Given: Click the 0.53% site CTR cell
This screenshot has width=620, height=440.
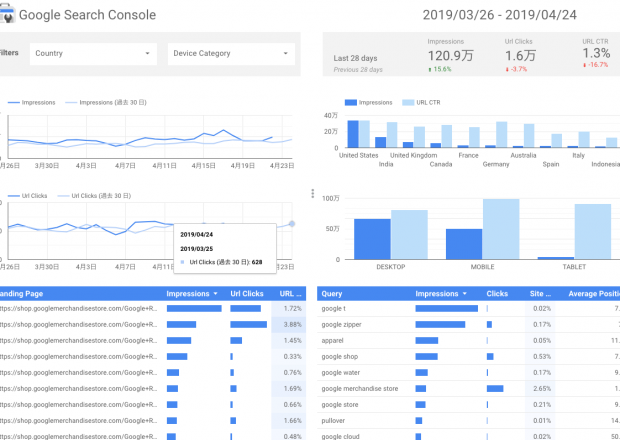Looking at the screenshot, I should coord(540,357).
